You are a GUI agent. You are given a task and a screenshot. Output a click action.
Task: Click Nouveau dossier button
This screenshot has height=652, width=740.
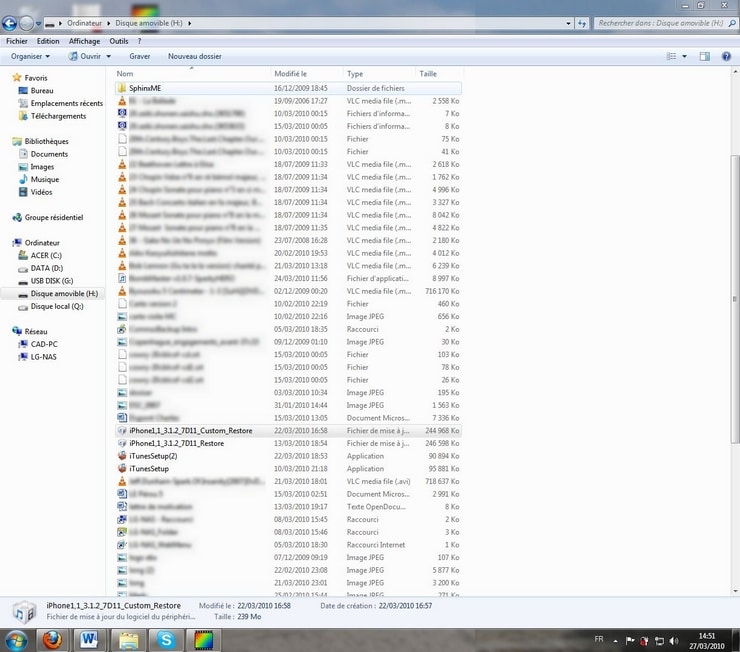click(194, 57)
